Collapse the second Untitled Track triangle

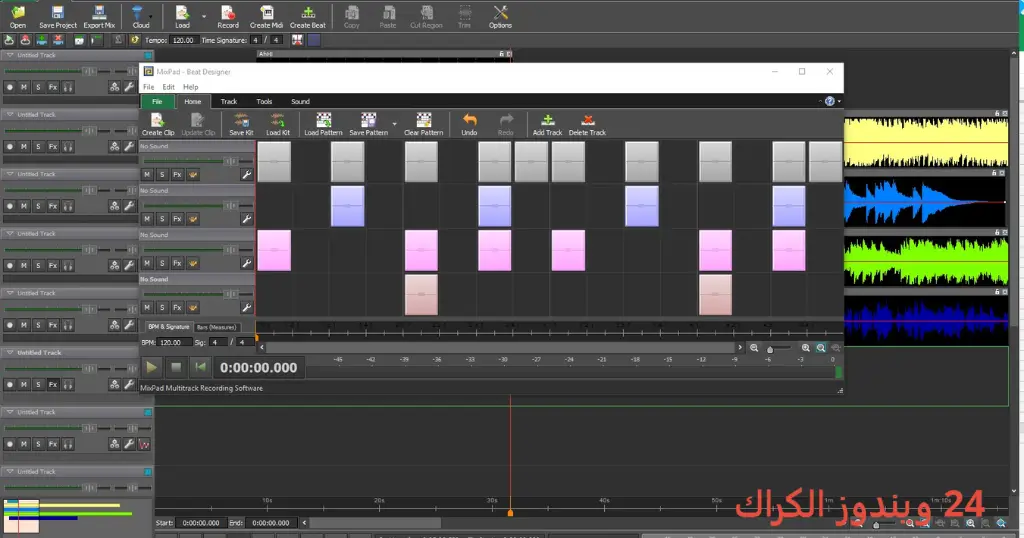[x=10, y=114]
